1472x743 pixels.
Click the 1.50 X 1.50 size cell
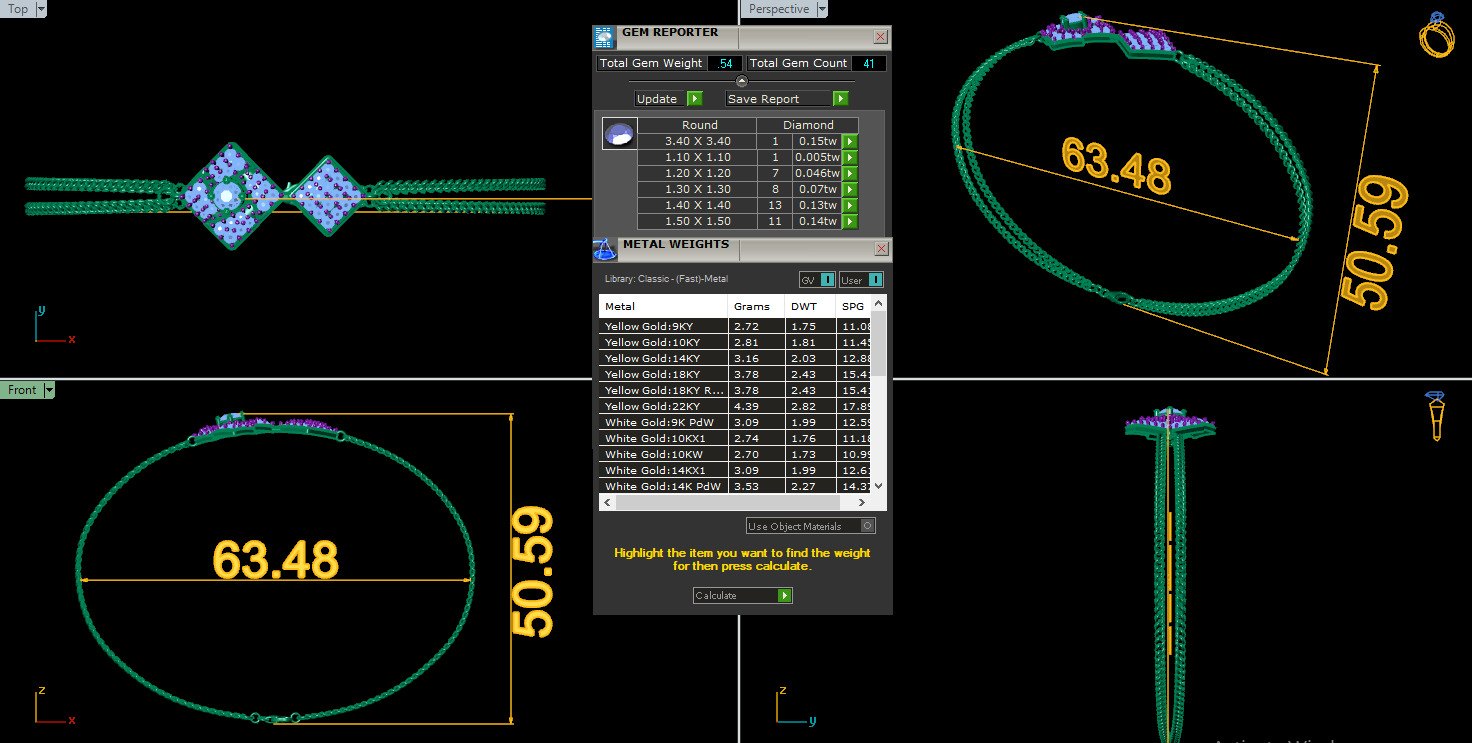[697, 221]
